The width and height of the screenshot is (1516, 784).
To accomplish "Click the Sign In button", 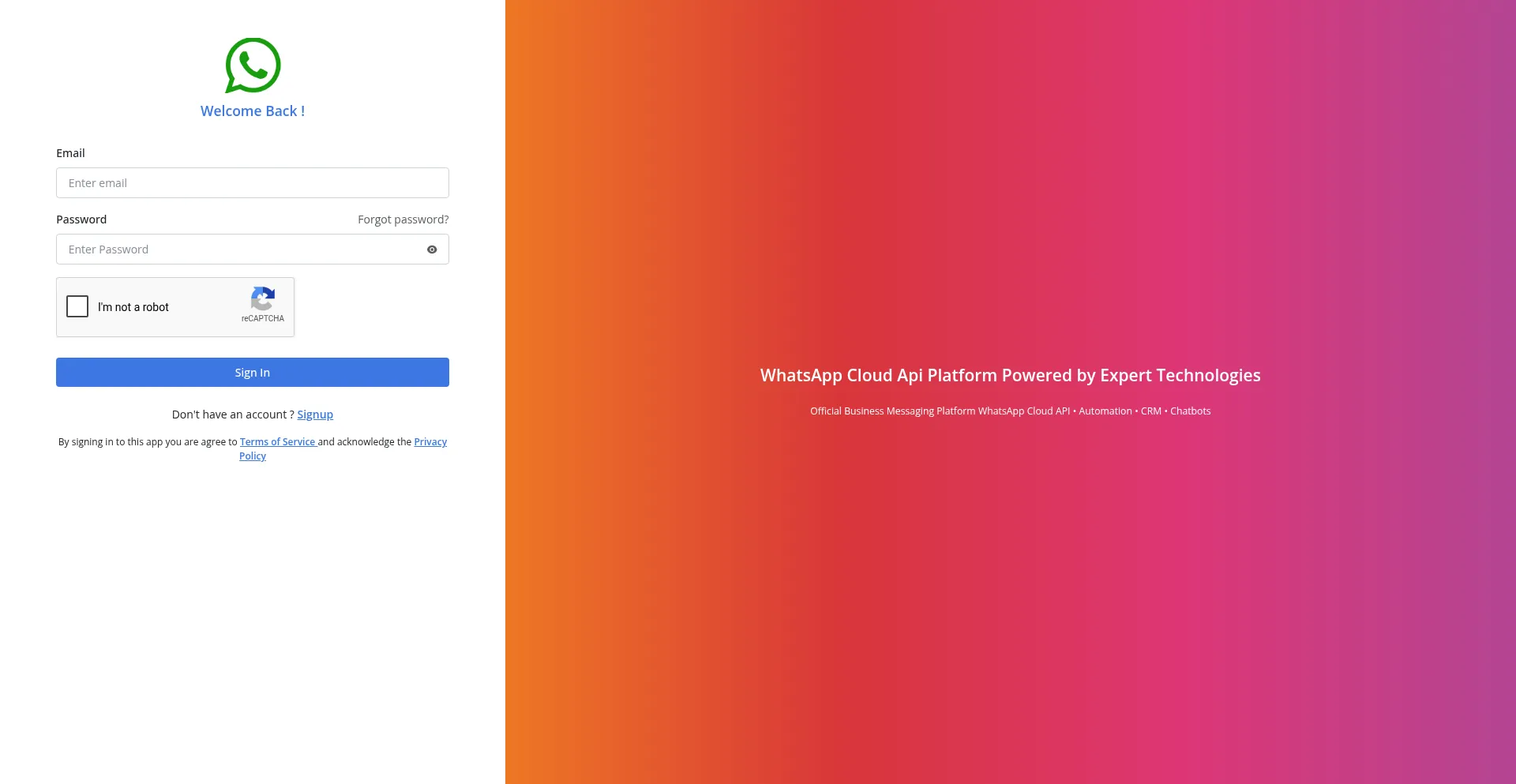I will (x=253, y=373).
